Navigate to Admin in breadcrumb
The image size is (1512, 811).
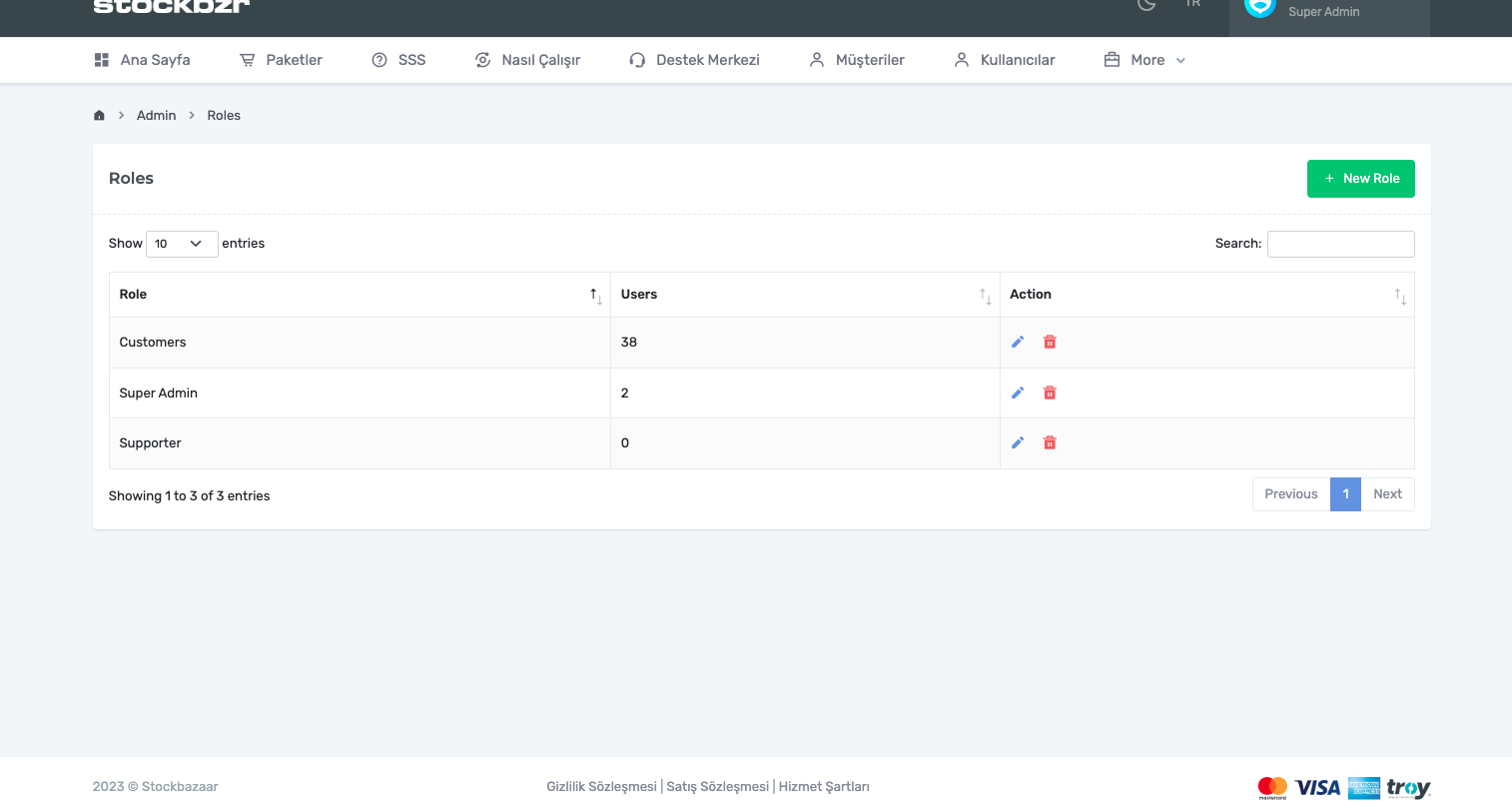(156, 116)
